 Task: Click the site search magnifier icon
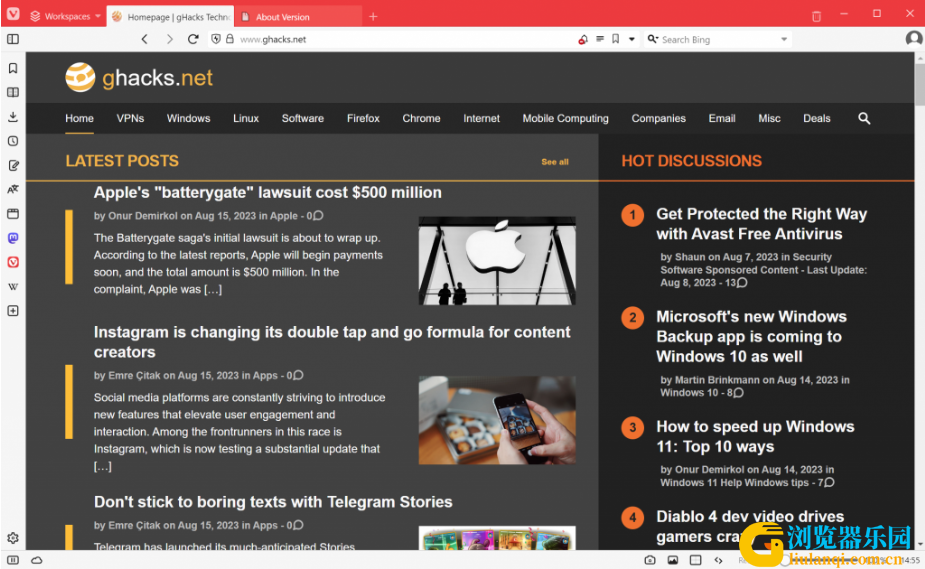[864, 119]
